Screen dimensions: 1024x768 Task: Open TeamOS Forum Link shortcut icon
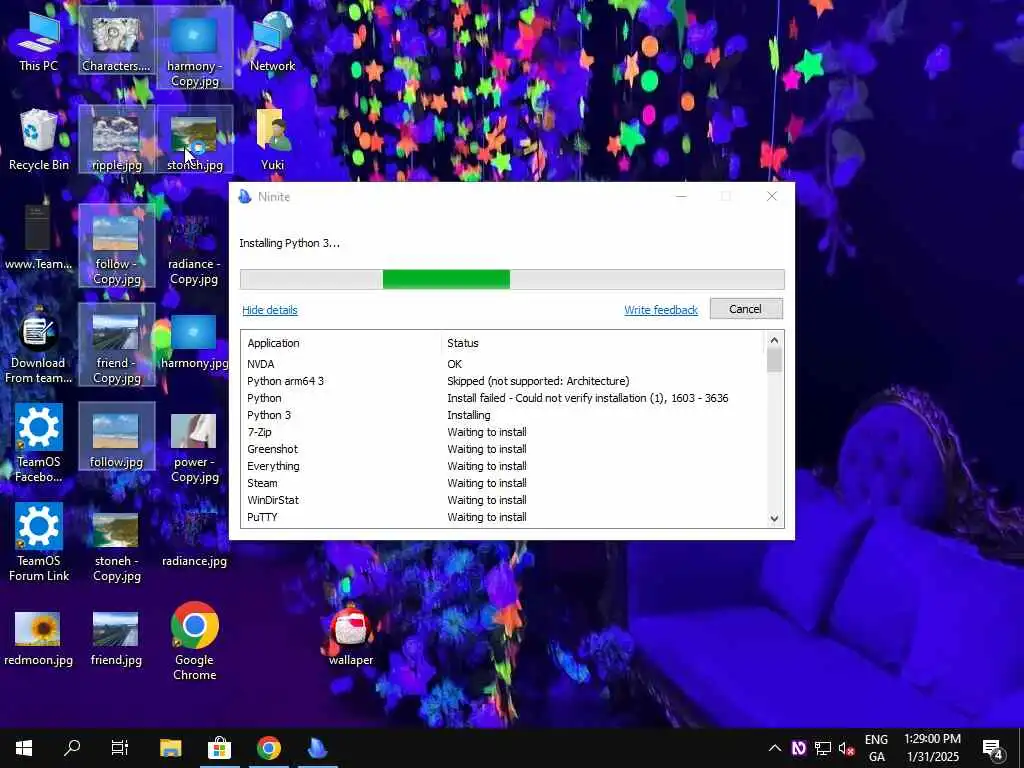39,542
